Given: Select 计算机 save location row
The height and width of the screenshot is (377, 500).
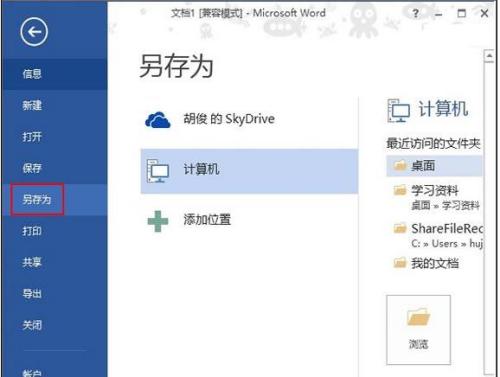Looking at the screenshot, I should 249,171.
